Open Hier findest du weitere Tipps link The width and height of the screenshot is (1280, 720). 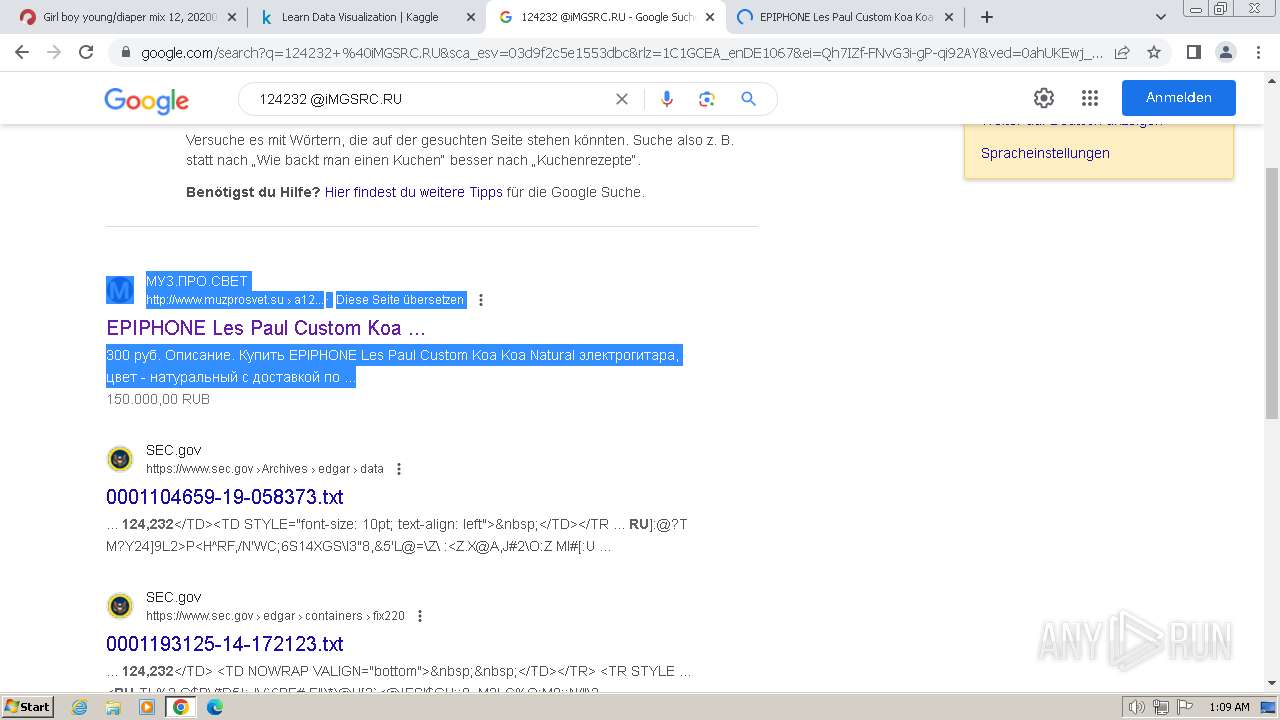tap(414, 192)
